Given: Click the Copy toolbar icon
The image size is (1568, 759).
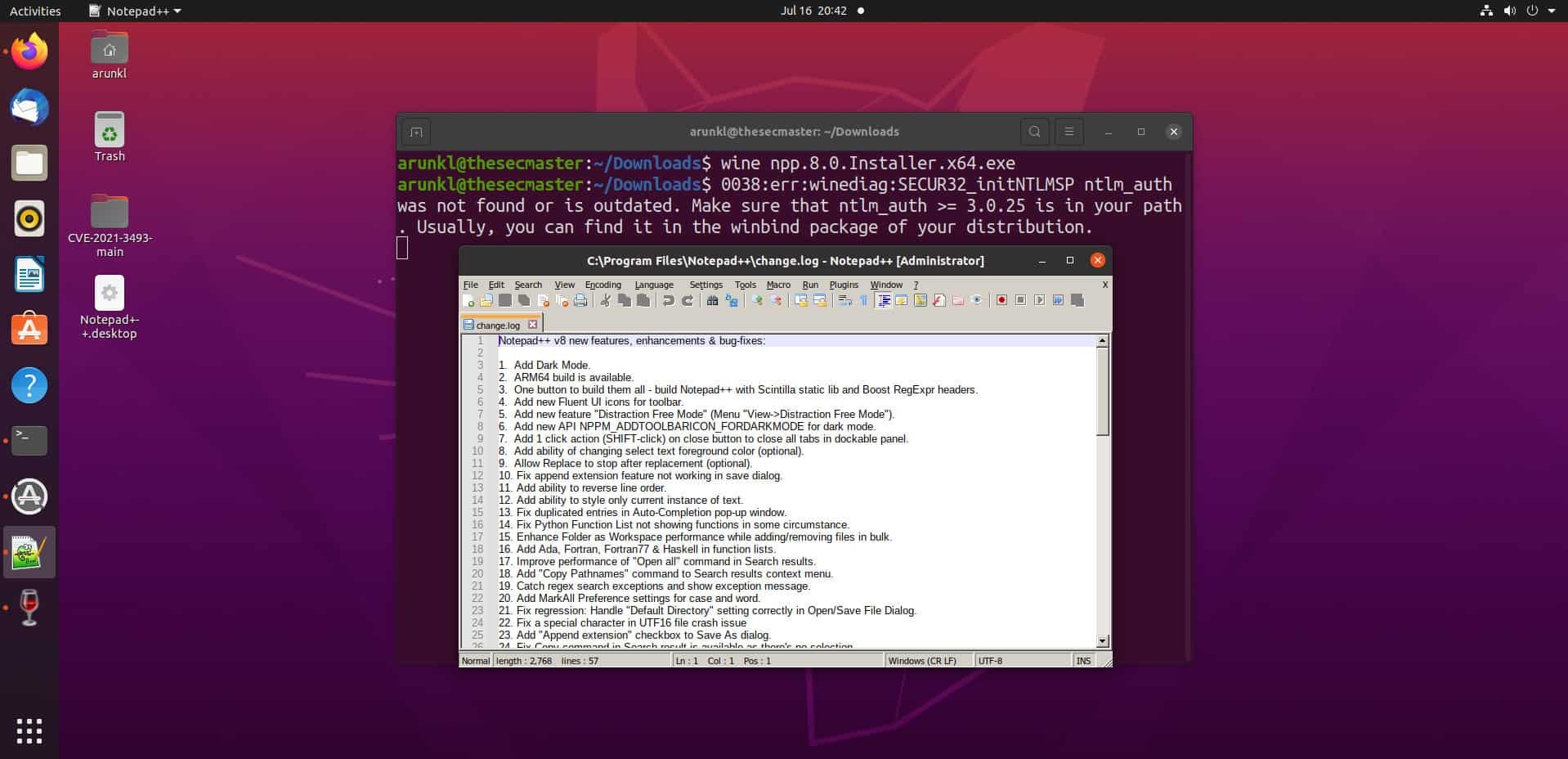Looking at the screenshot, I should pos(625,301).
